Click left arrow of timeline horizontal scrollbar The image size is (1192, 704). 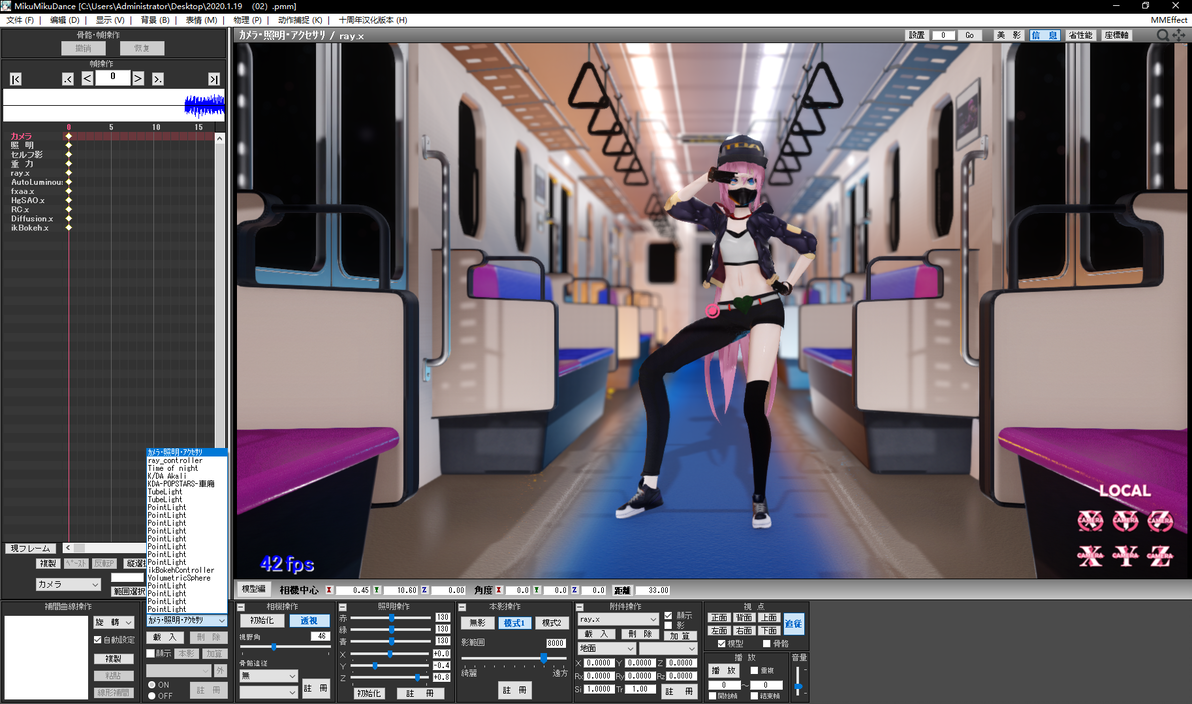pyautogui.click(x=68, y=548)
